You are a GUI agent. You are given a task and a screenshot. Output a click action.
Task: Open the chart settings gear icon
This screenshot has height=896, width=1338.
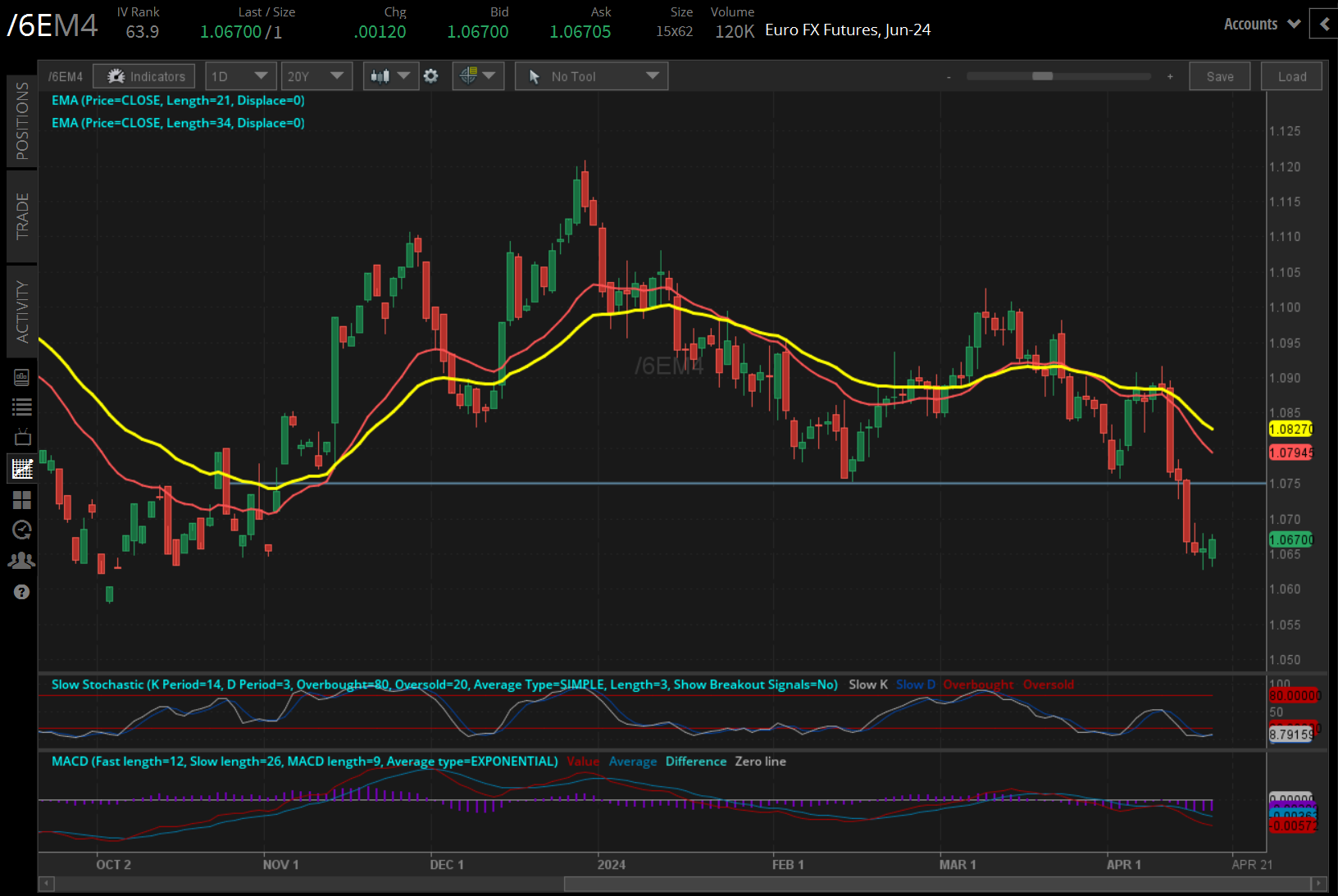(430, 76)
